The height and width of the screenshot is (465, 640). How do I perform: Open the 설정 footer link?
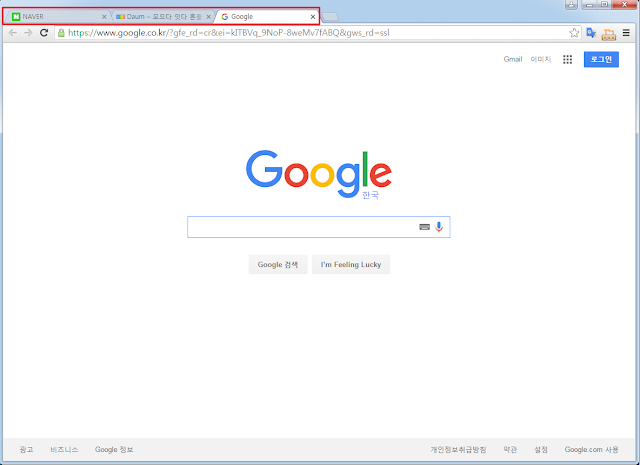(541, 449)
